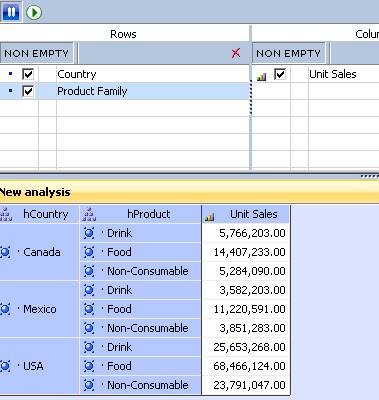This screenshot has height=400, width=379.
Task: Click the hCountry hierarchy header icon
Action: coord(6,214)
